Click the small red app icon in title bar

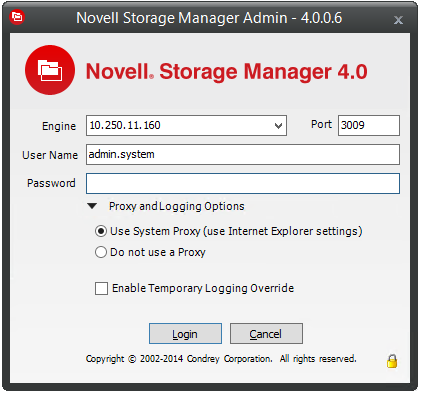[17, 17]
